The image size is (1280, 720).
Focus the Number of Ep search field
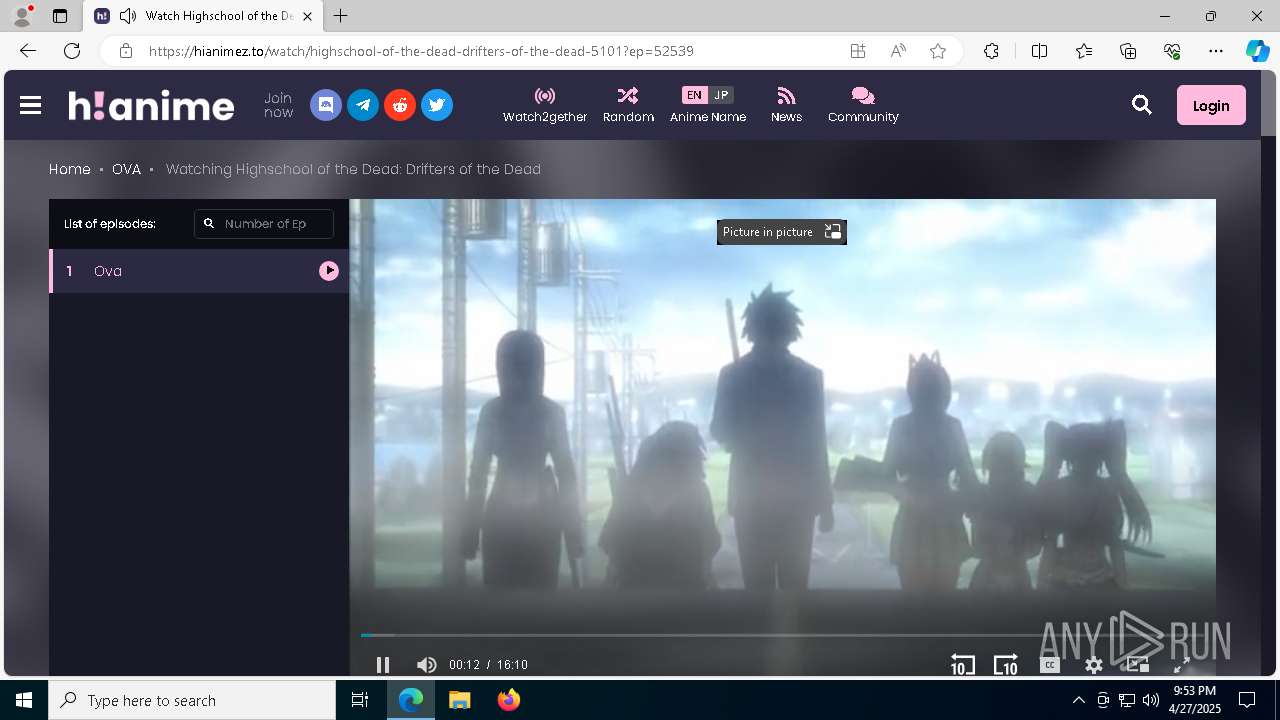(x=264, y=224)
